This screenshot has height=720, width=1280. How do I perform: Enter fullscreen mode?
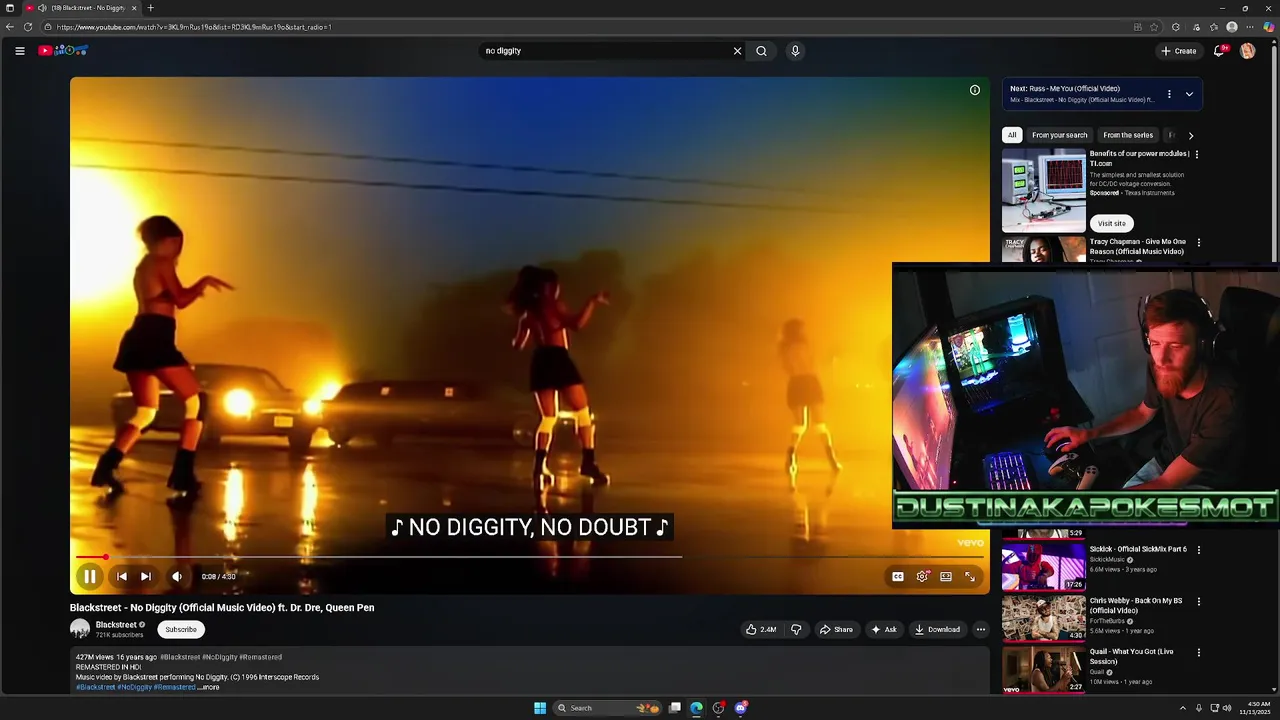pos(970,576)
